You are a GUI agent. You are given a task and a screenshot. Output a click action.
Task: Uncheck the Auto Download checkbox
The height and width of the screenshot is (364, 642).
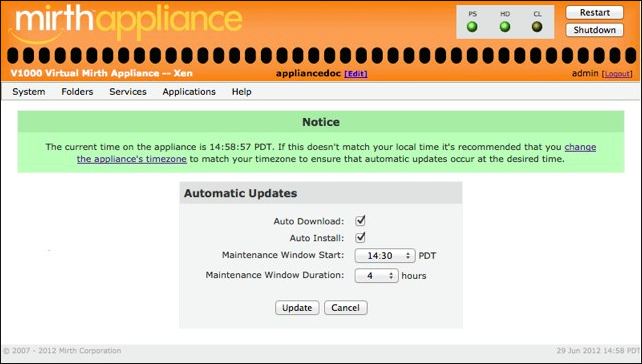[360, 221]
